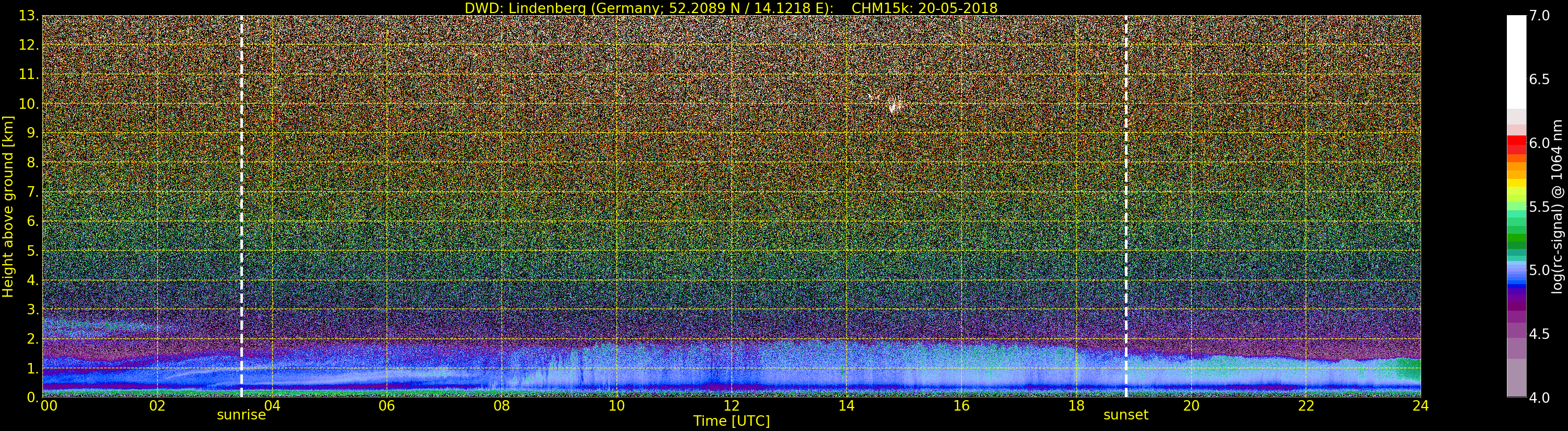Click height tick label '5.'

[32, 251]
